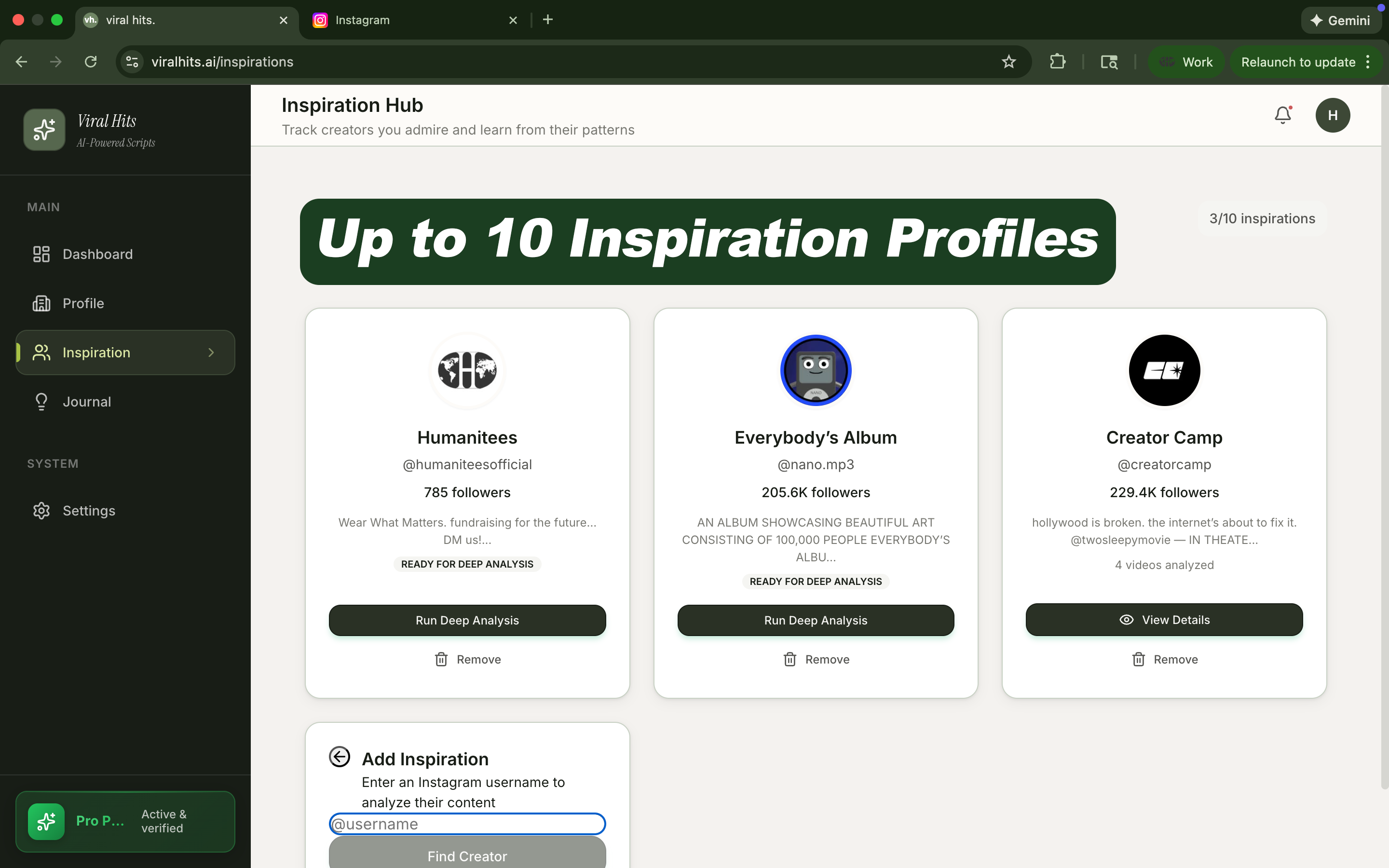This screenshot has height=868, width=1389.
Task: Bookmark the page with the star icon
Action: click(x=1008, y=61)
